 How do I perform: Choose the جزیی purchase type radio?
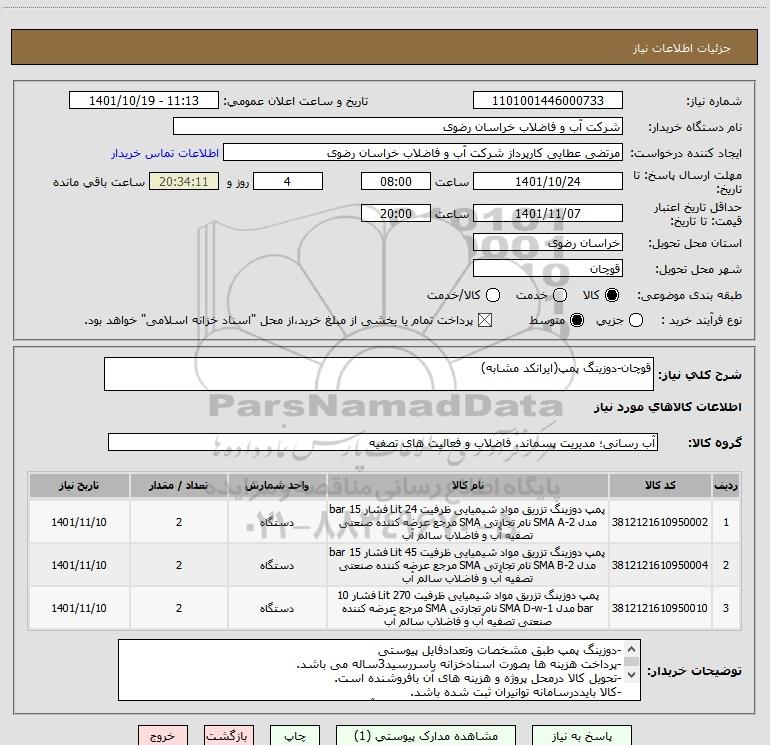click(x=635, y=320)
